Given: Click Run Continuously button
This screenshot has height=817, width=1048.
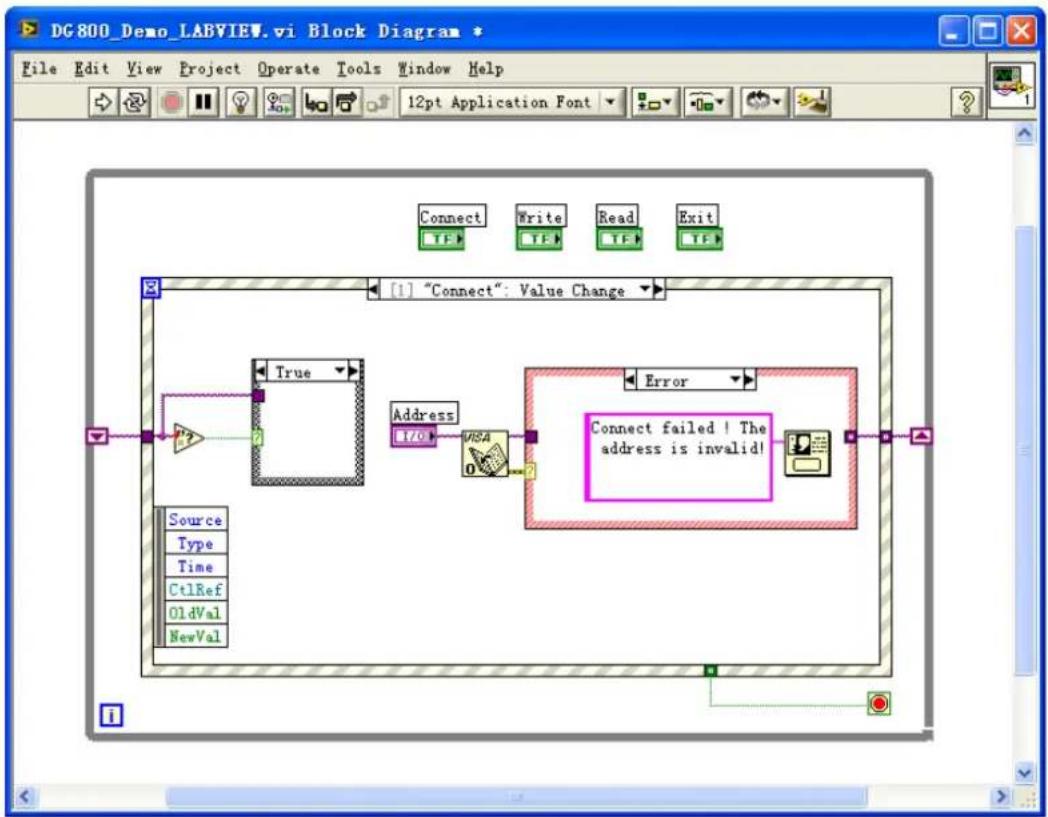Looking at the screenshot, I should click(134, 102).
